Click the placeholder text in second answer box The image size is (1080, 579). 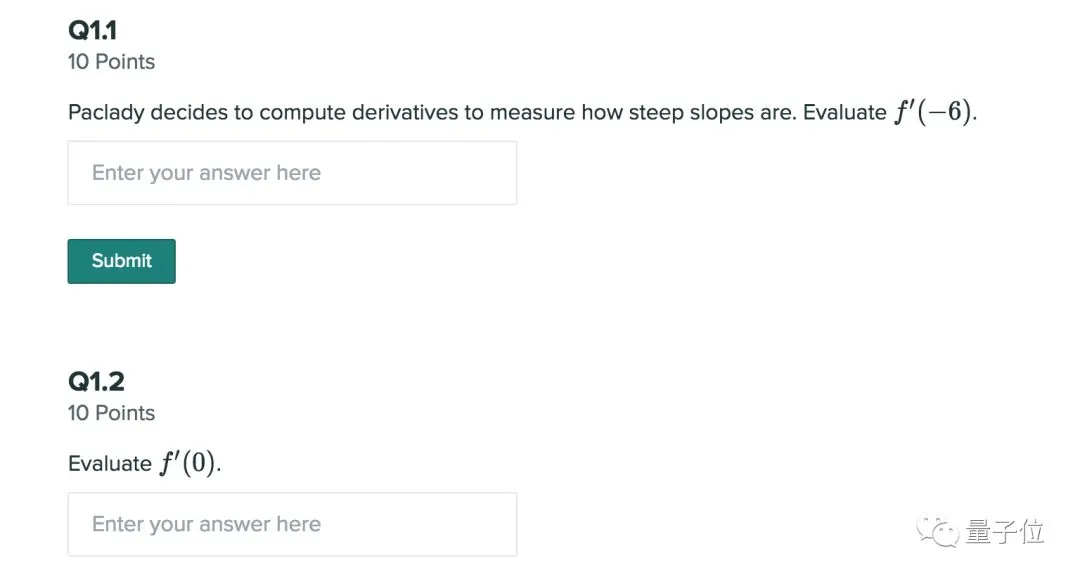tap(206, 524)
